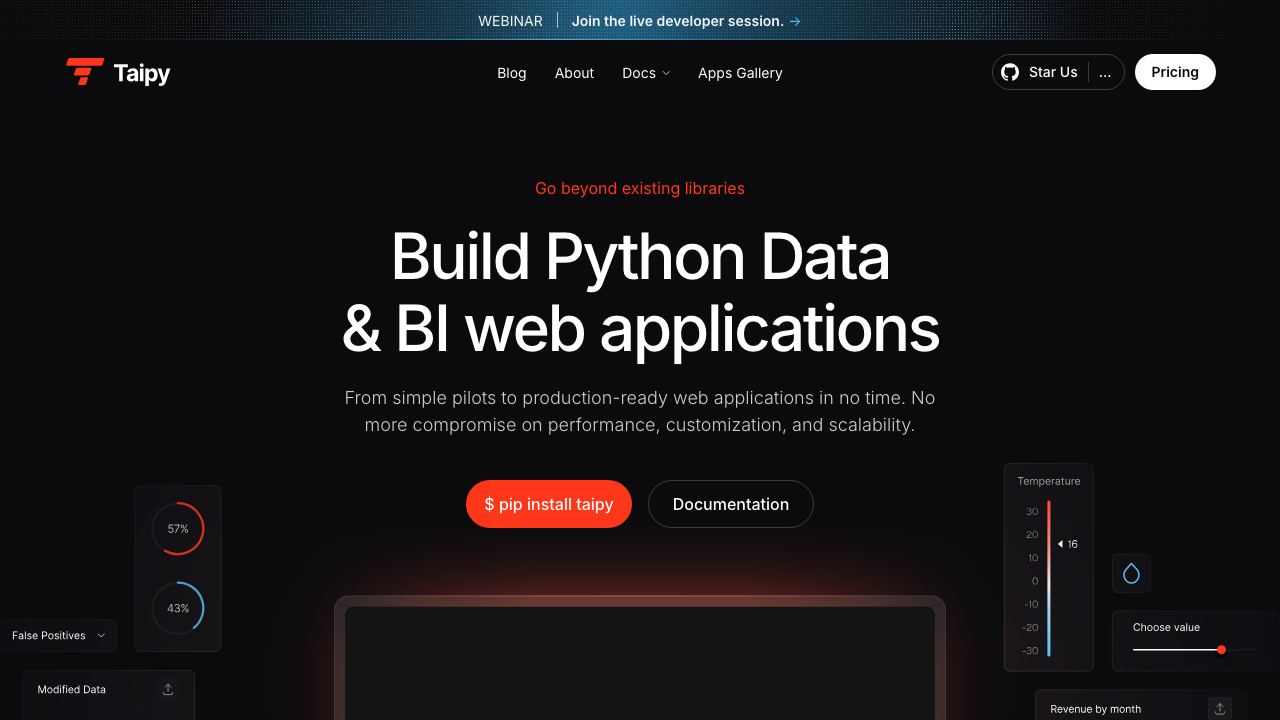Click the app preview window
Image resolution: width=1280 pixels, height=720 pixels.
640,658
